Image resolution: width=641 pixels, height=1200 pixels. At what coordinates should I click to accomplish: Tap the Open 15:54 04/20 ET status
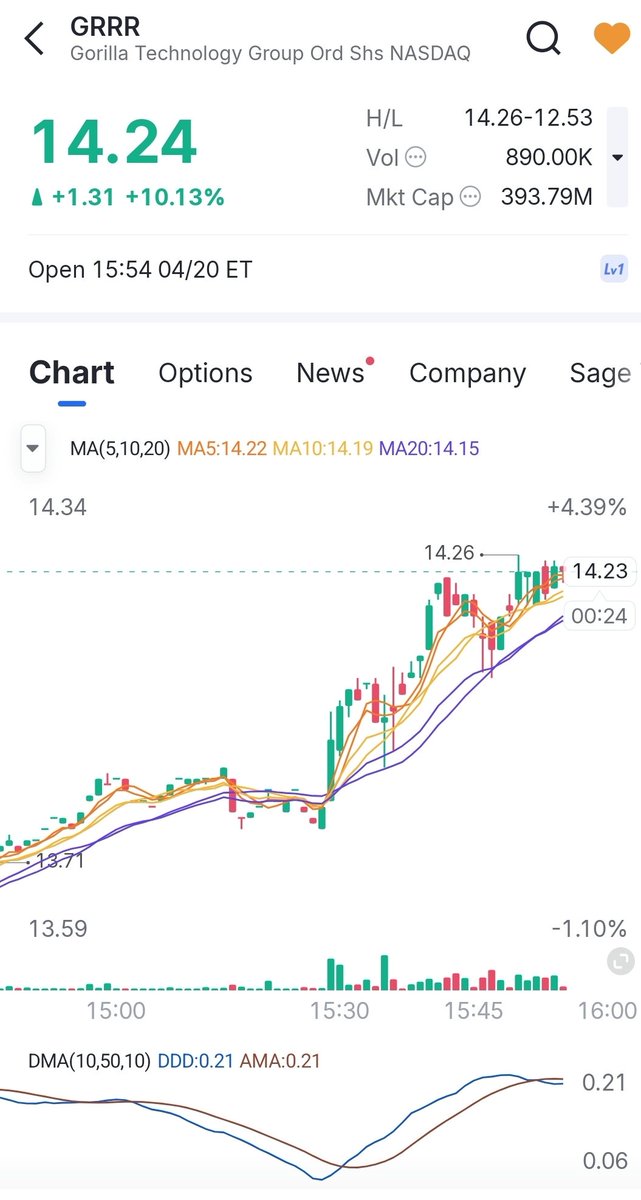(140, 270)
